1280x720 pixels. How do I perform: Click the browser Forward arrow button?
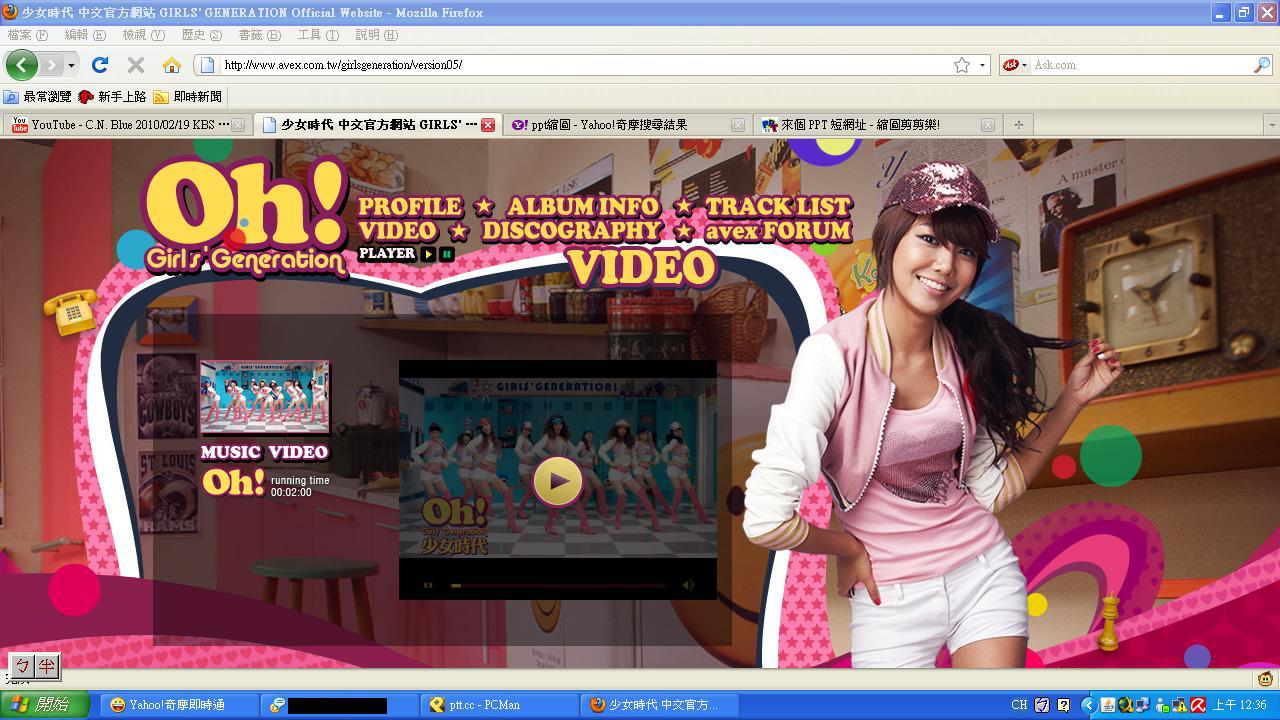[50, 65]
